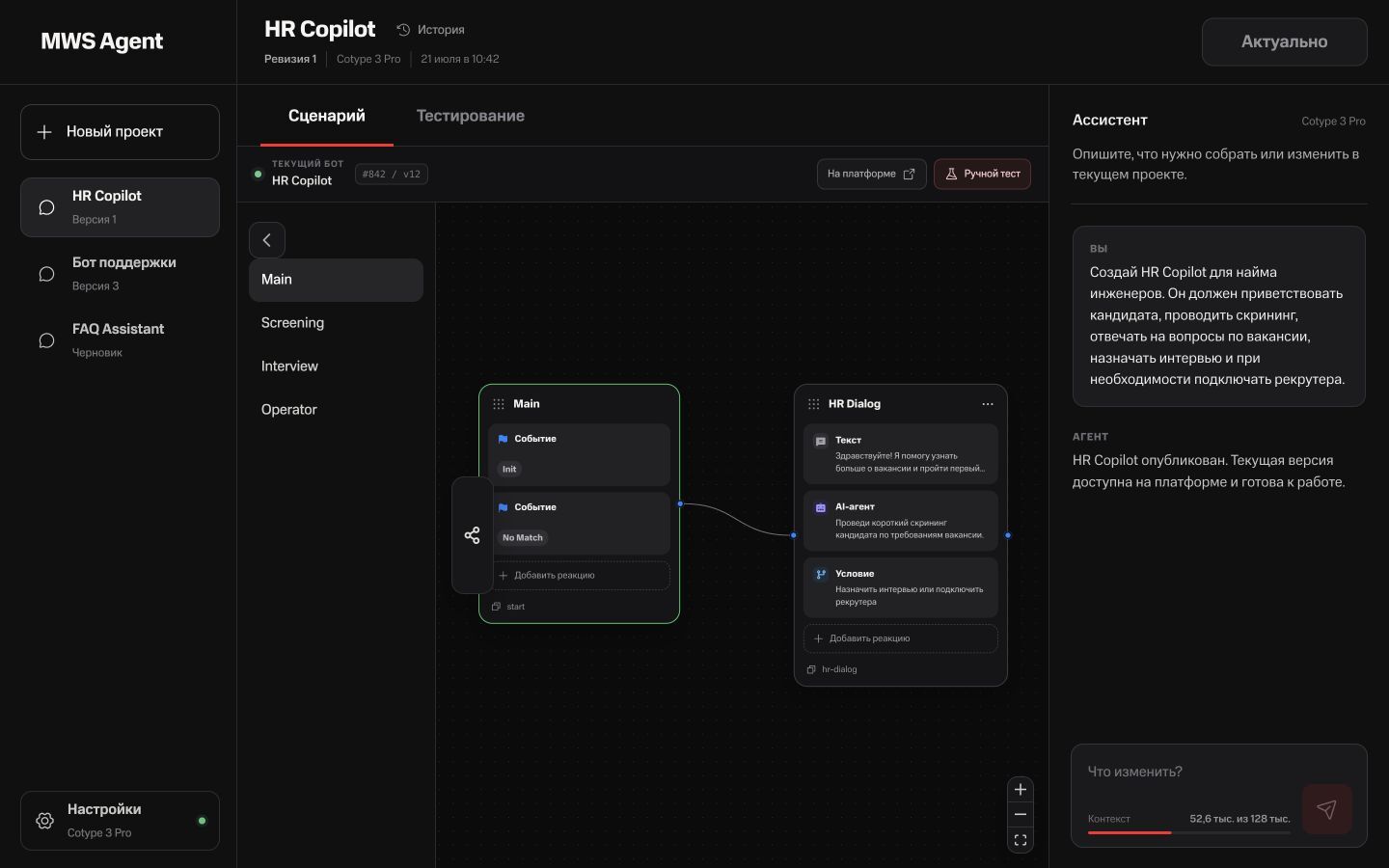Click the copy icon next to start
Viewport: 1389px width, 868px height.
[x=496, y=607]
